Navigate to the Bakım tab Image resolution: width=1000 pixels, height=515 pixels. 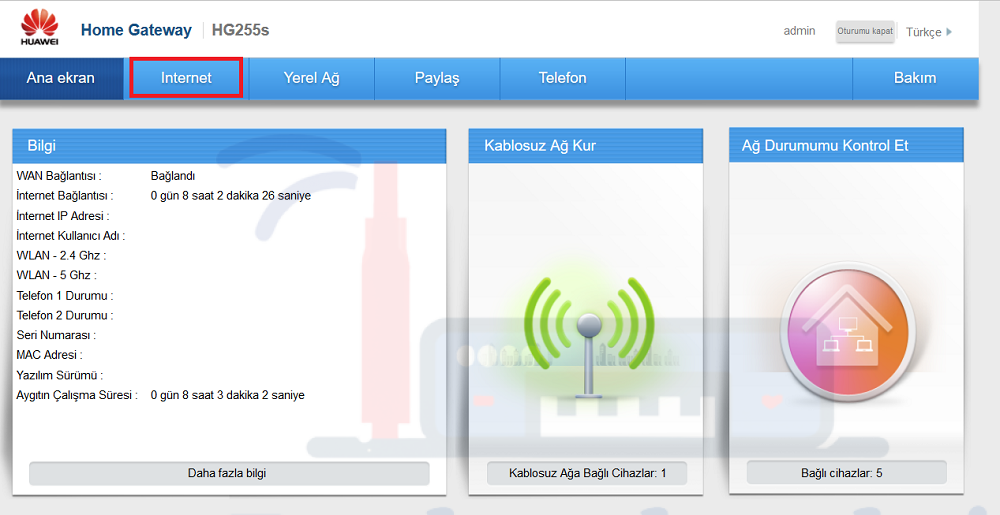(914, 78)
